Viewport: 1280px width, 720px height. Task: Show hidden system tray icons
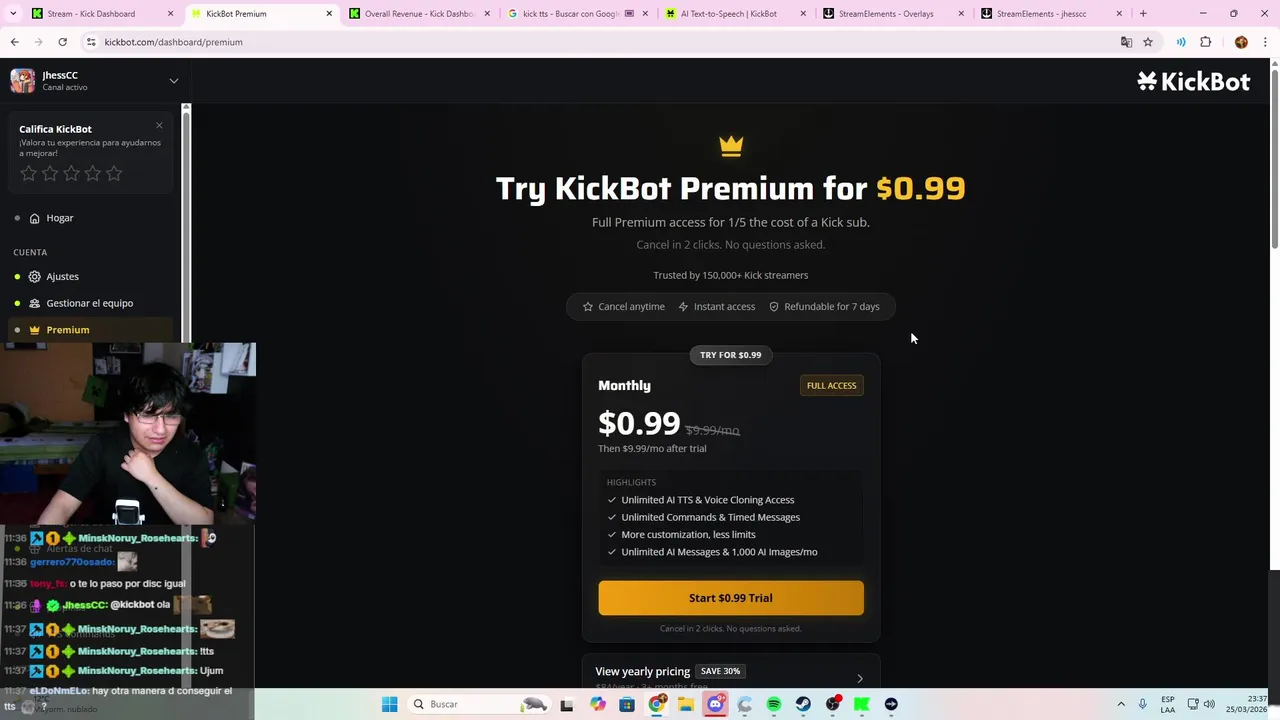tap(1121, 704)
